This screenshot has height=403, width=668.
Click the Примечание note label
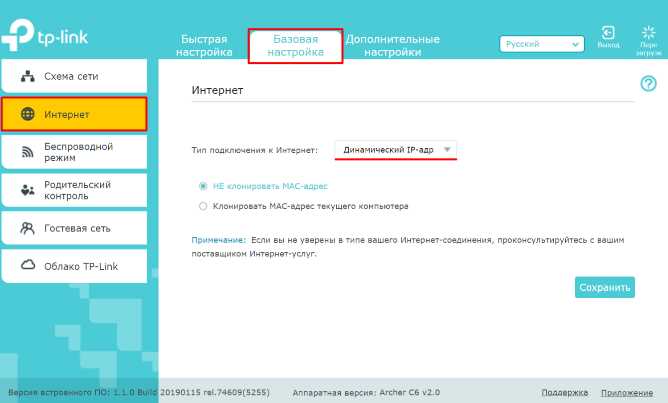(219, 240)
